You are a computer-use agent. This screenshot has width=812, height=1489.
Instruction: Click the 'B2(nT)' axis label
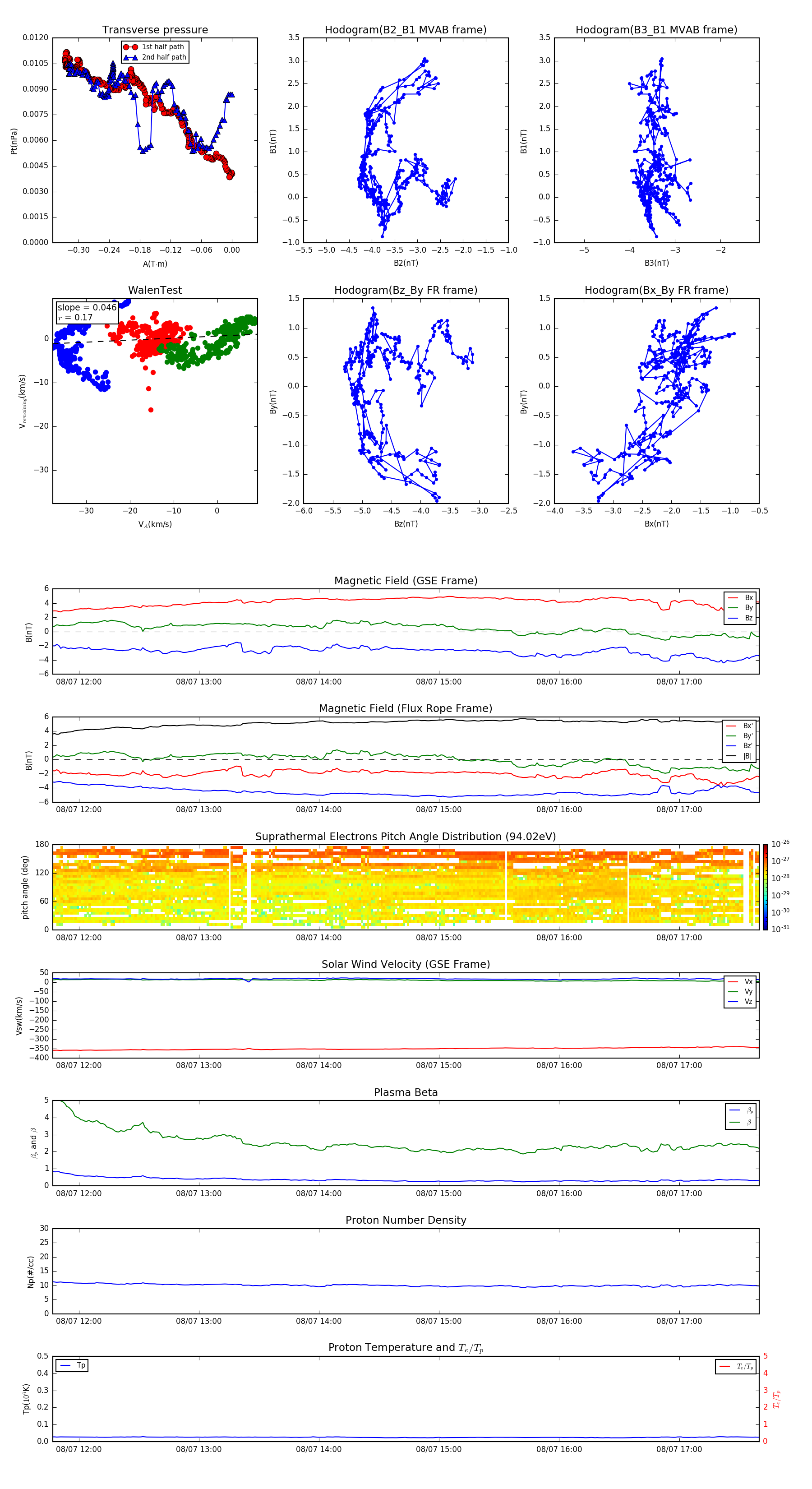[406, 263]
